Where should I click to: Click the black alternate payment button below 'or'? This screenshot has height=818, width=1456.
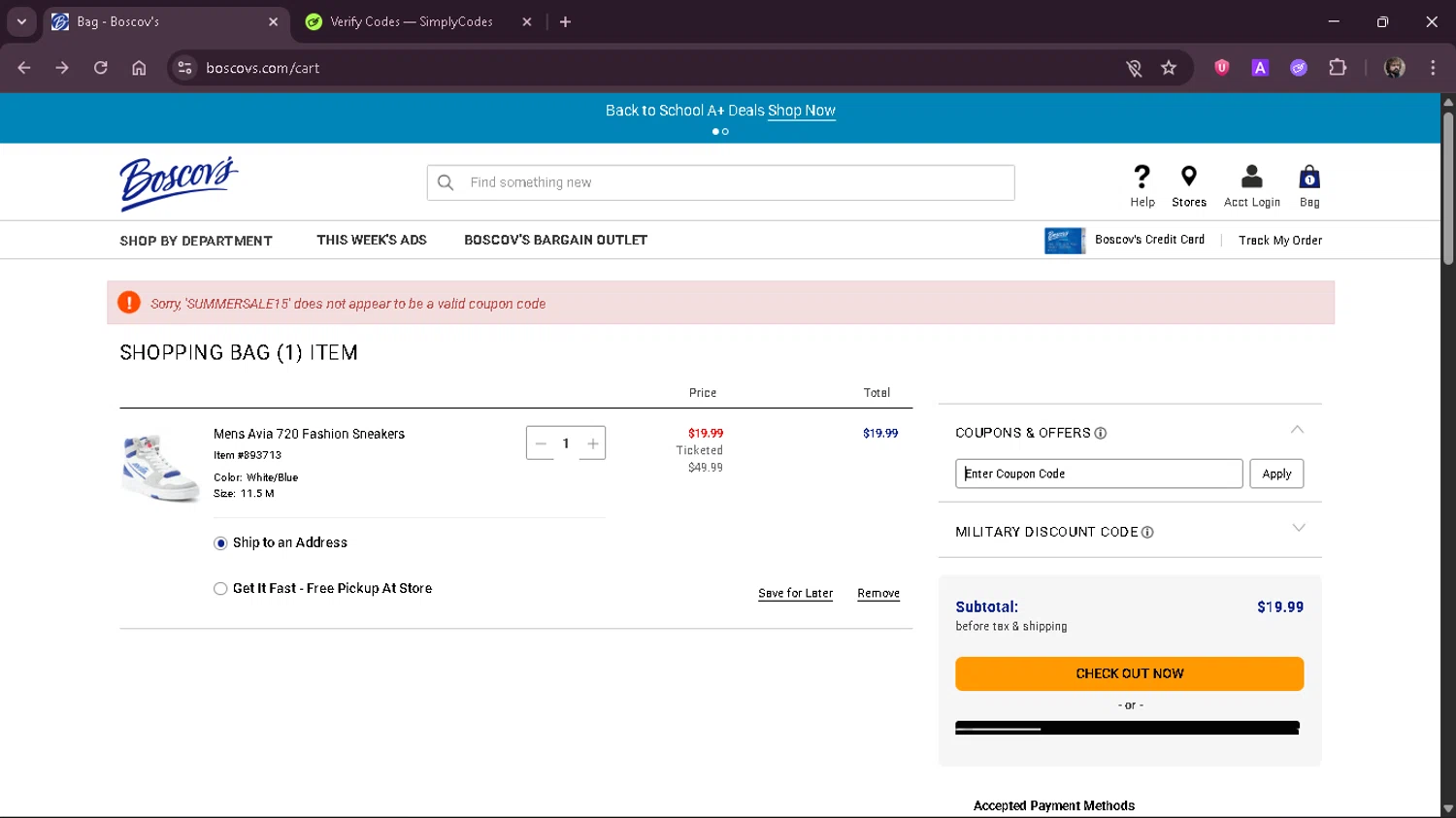pyautogui.click(x=1127, y=728)
